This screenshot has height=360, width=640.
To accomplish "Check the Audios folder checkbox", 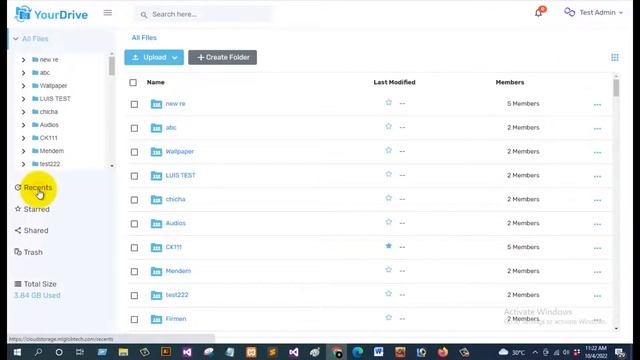I will pos(134,224).
